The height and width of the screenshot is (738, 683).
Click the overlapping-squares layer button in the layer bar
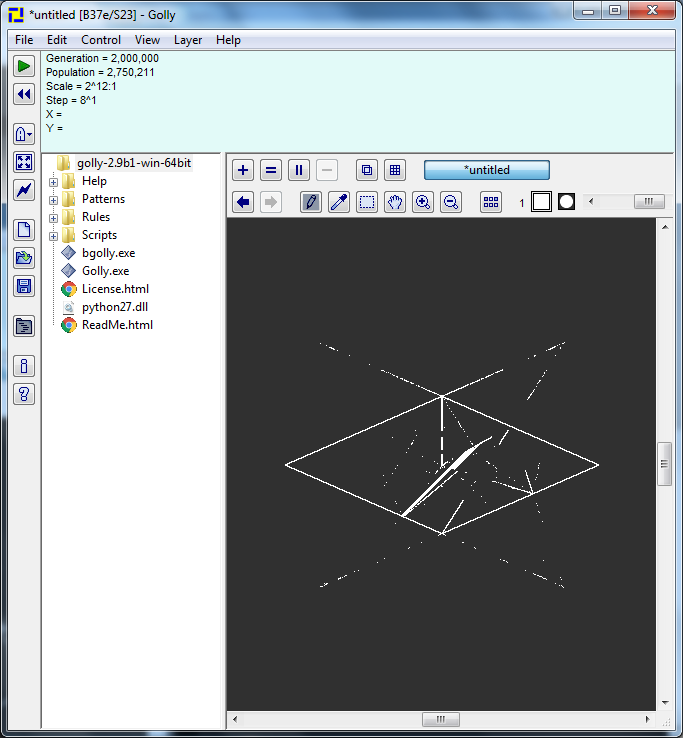click(367, 170)
